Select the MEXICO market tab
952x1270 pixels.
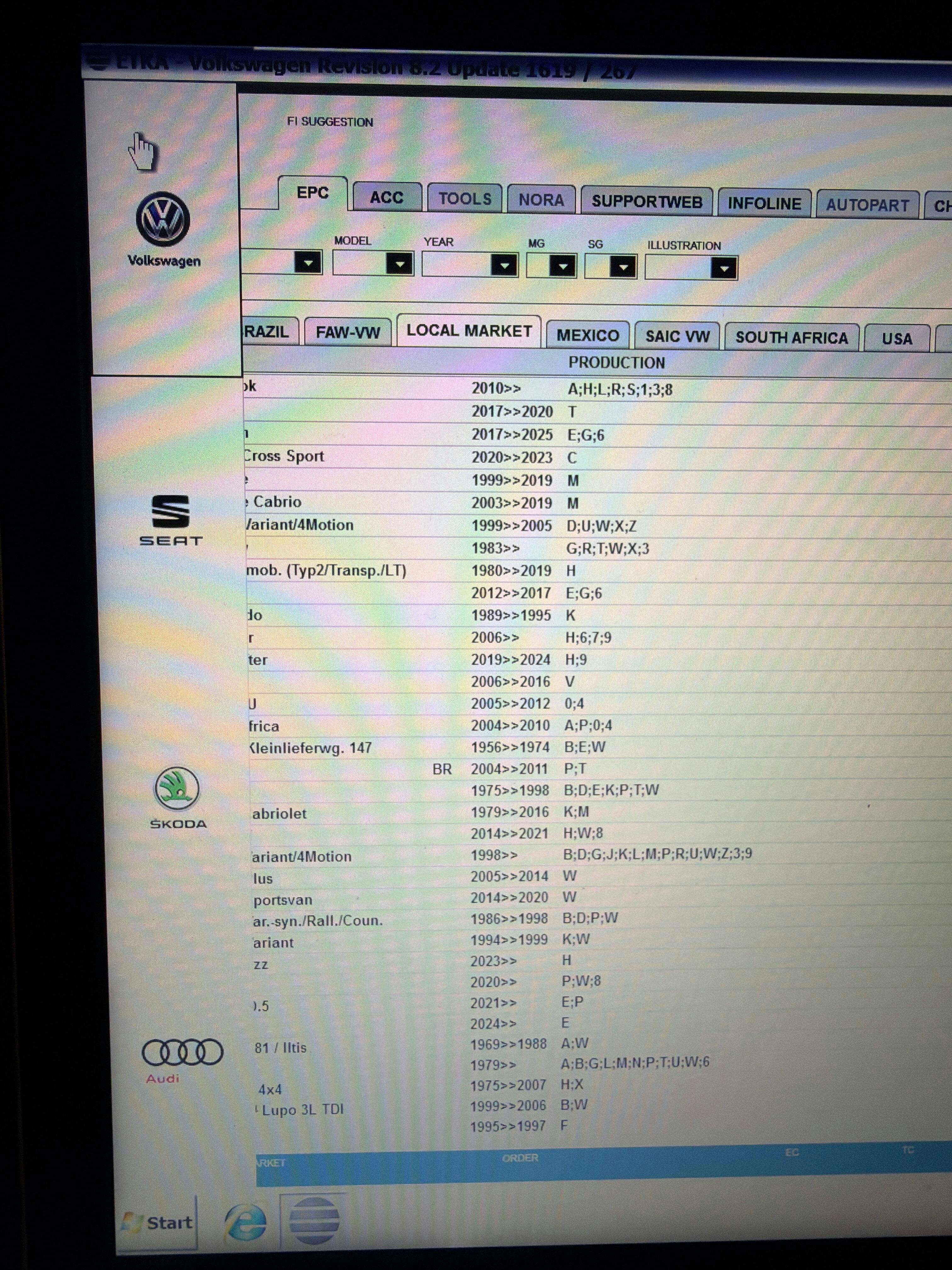click(x=588, y=335)
